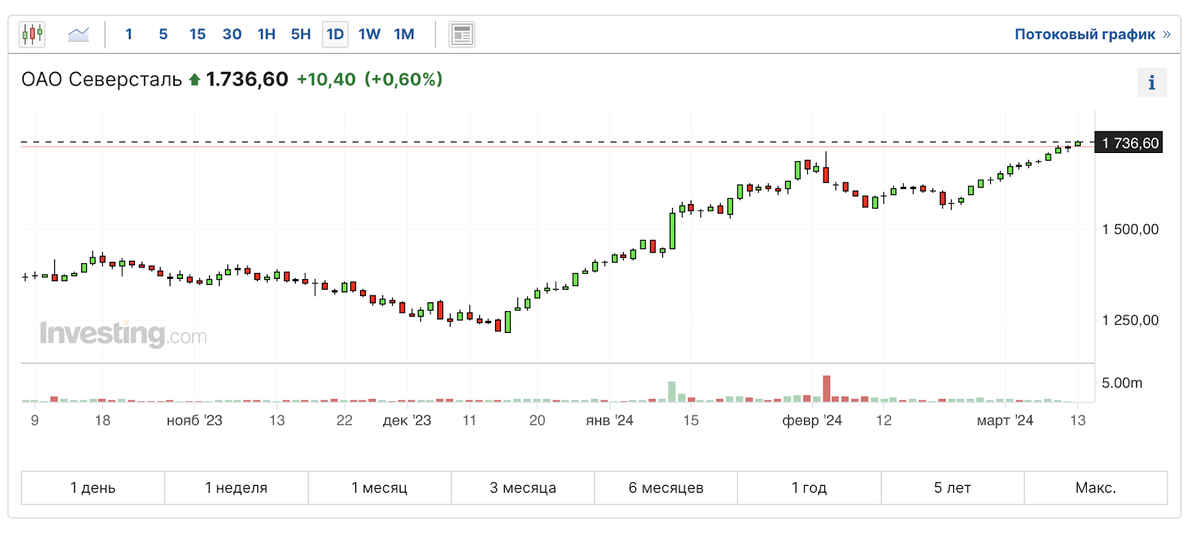Set range to 6 месяцев
This screenshot has width=1200, height=537.
pos(666,488)
